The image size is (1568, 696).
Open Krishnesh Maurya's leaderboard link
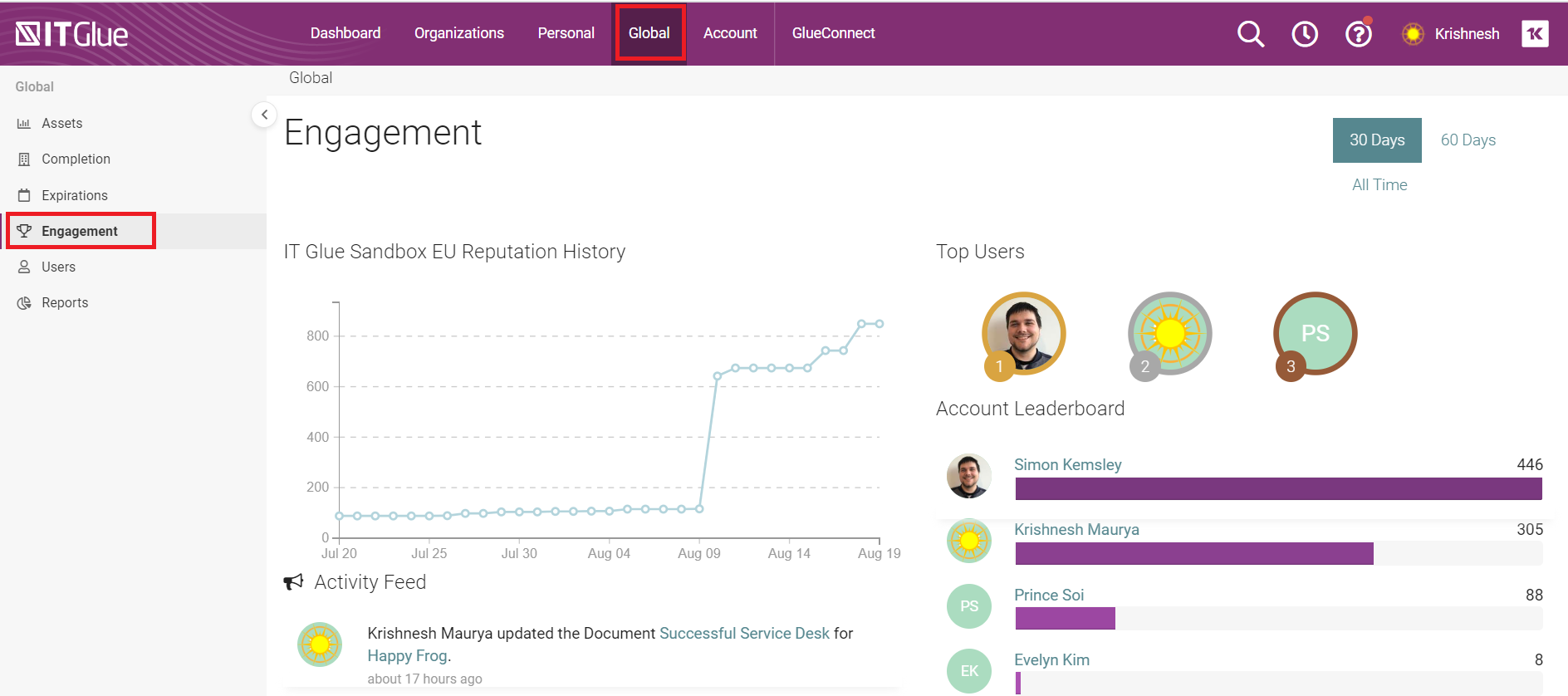pos(1076,530)
